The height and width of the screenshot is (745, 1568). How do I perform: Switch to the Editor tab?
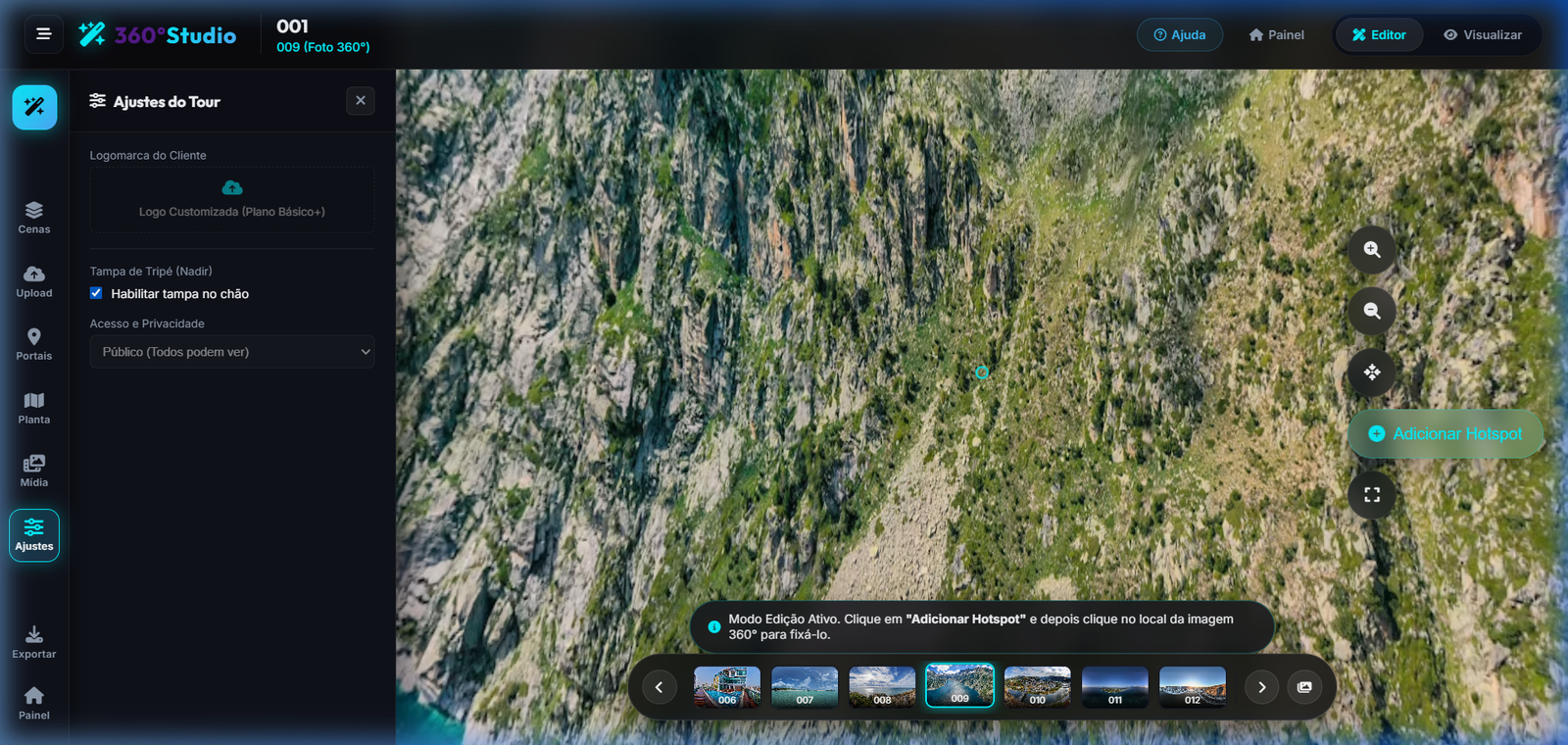1379,34
